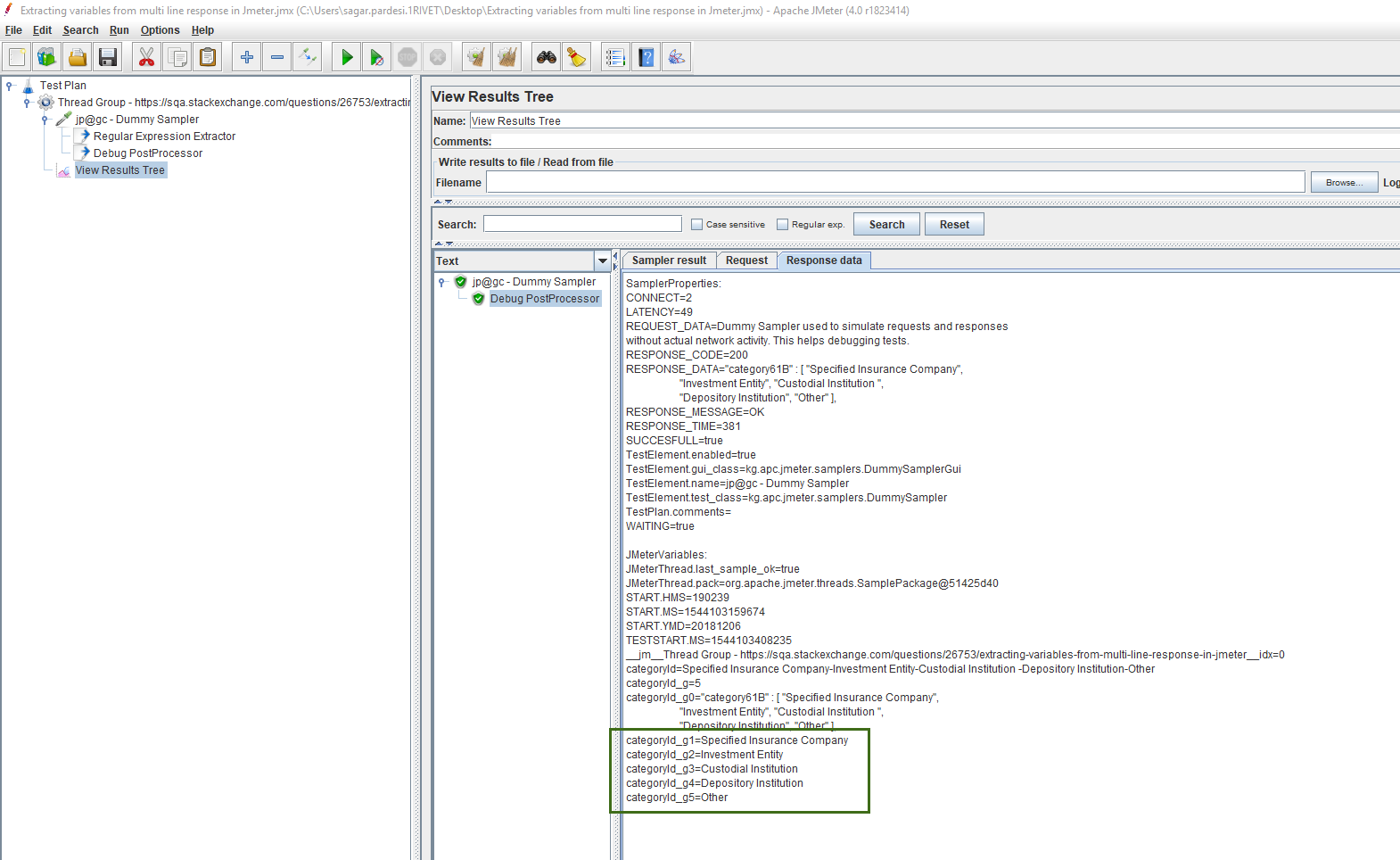Click into the Search text field
The image size is (1400, 860).
click(582, 224)
